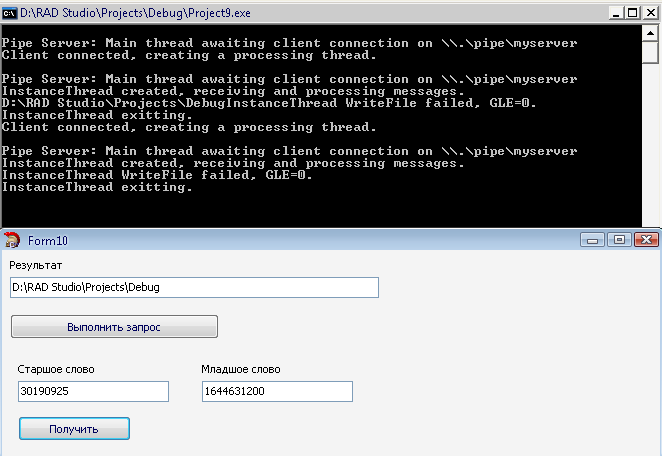
Task: Click the last InstanceThread exitting. console line
Action: pyautogui.click(x=97, y=187)
